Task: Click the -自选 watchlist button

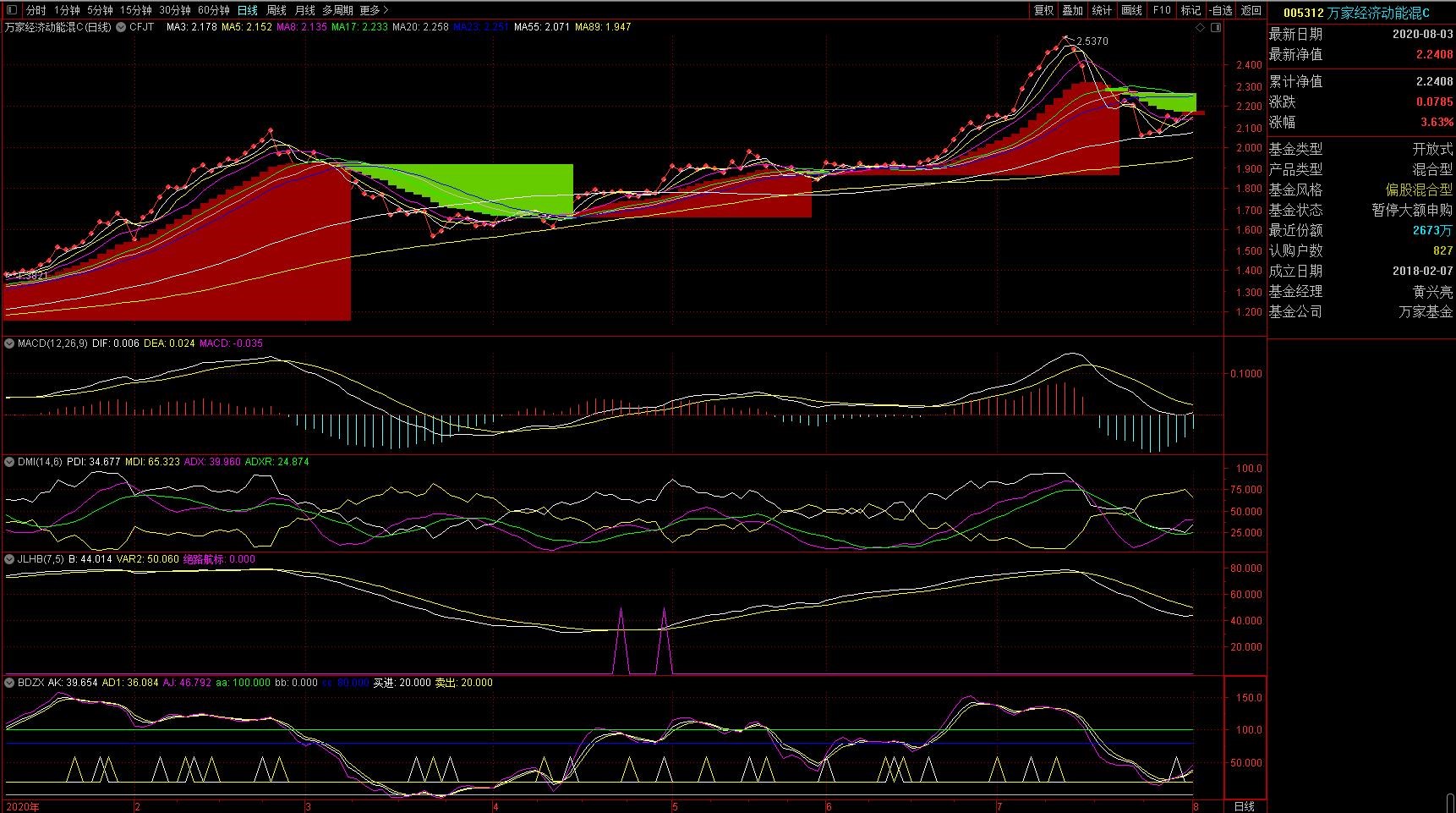Action: point(1221,10)
